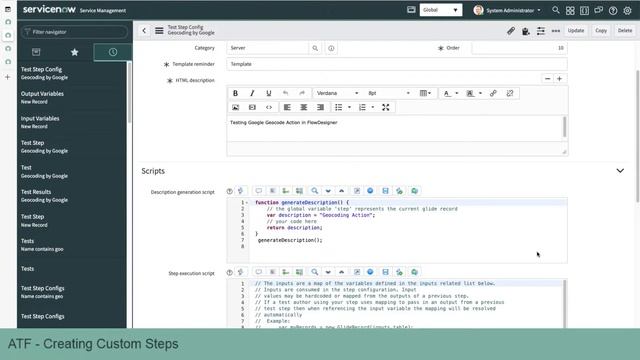Toggle syntax editor for Description generation script
This screenshot has width=640, height=360.
(241, 191)
